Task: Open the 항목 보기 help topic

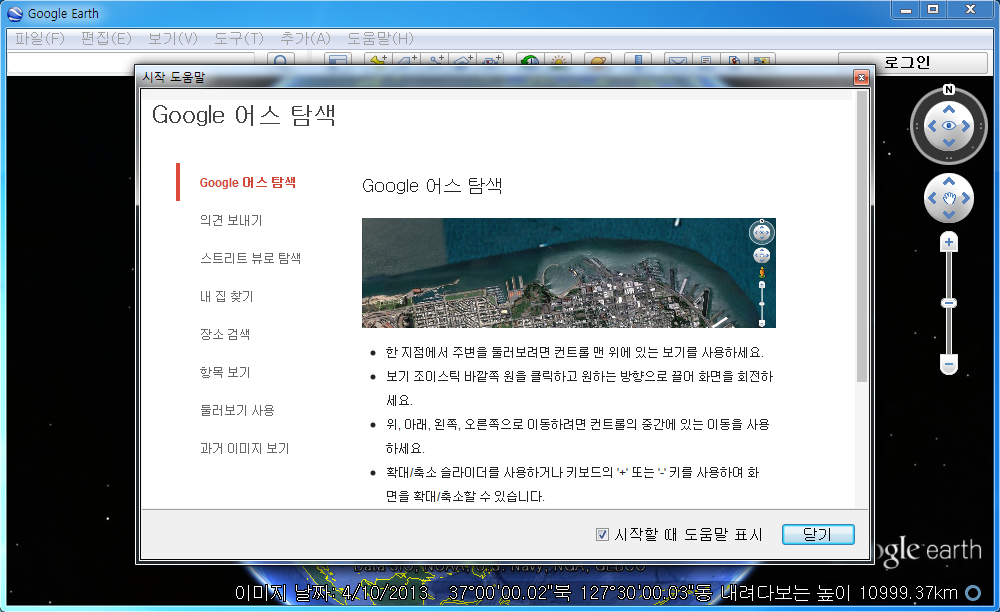Action: pos(225,372)
